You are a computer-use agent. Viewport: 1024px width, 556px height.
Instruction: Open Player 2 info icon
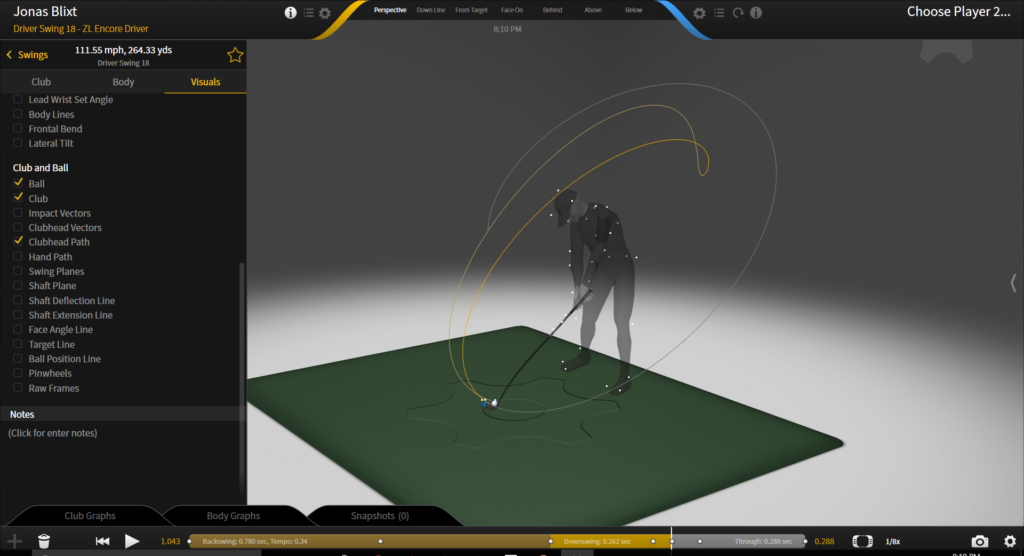tap(756, 12)
